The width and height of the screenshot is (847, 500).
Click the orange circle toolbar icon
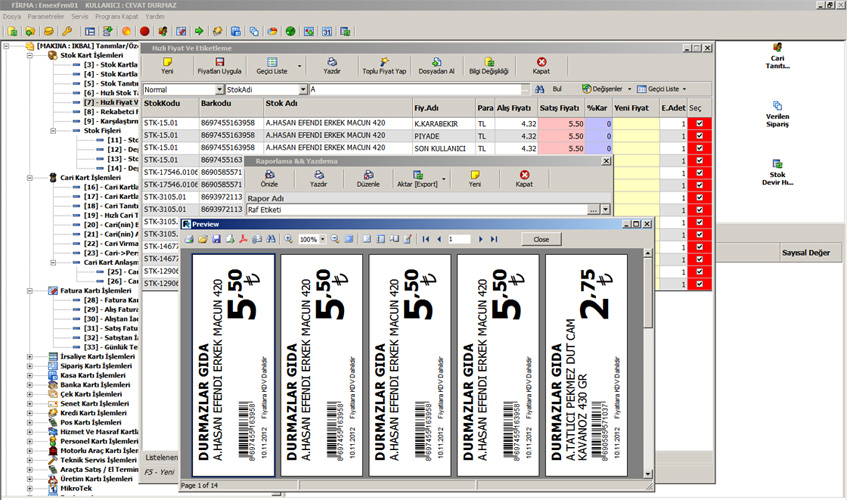(x=126, y=31)
